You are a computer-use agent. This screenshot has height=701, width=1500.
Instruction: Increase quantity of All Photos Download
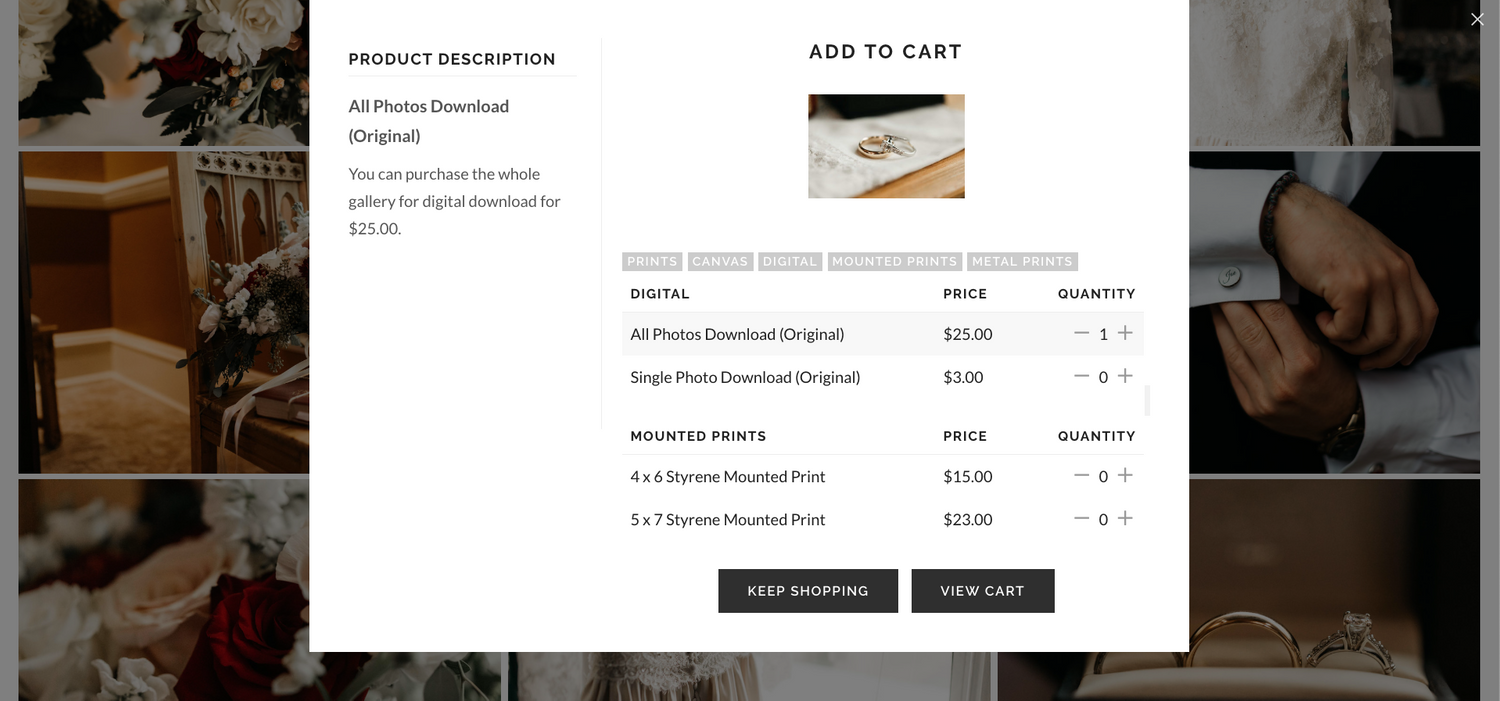coord(1125,333)
